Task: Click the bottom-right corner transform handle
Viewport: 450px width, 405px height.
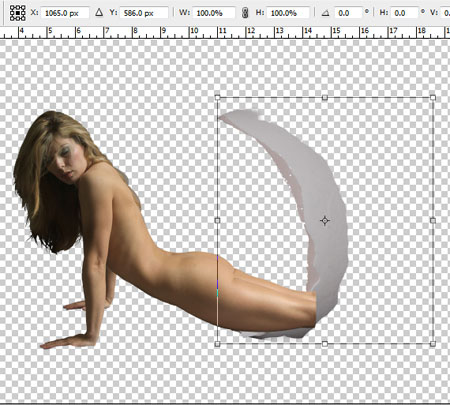Action: click(433, 343)
